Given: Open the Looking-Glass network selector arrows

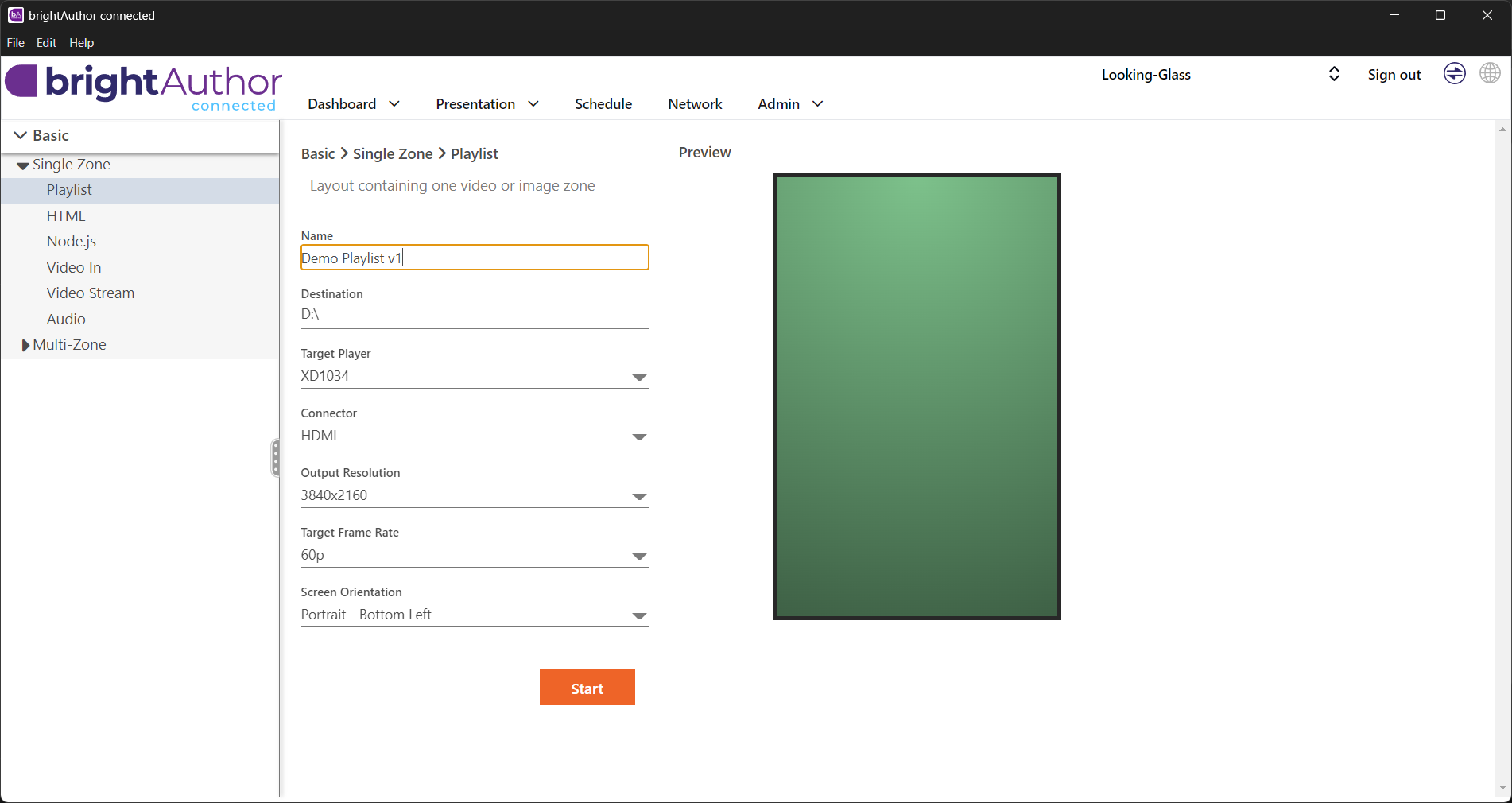Looking at the screenshot, I should (1334, 74).
